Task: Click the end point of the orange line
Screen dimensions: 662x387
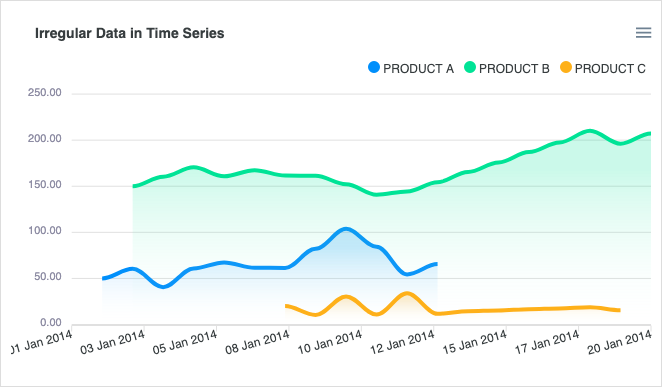Action: coord(619,310)
